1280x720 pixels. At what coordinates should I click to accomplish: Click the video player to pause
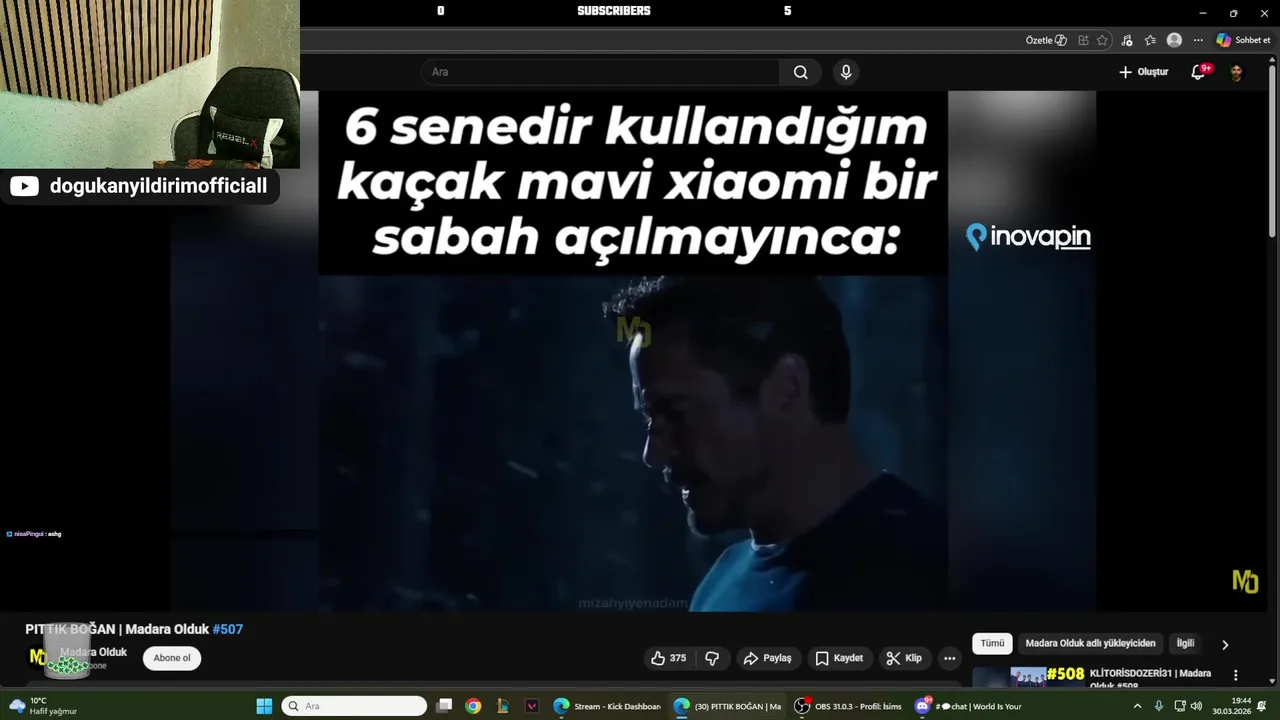tap(633, 350)
